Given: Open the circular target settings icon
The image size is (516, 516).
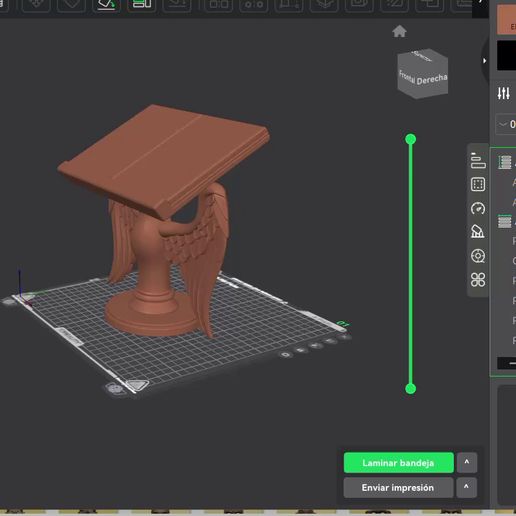Looking at the screenshot, I should tap(478, 256).
